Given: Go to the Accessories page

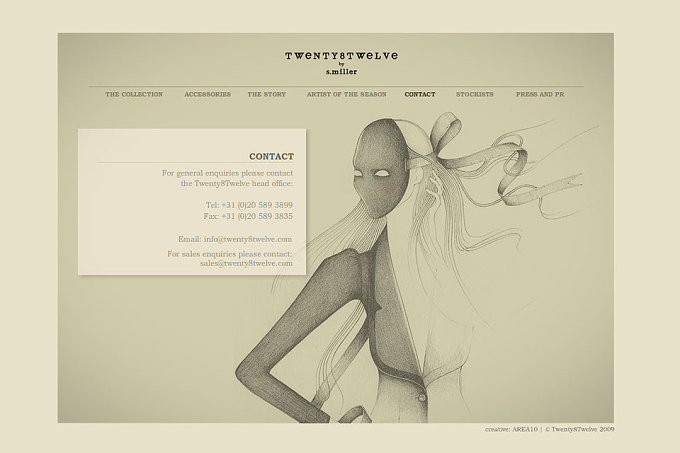Looking at the screenshot, I should 208,94.
